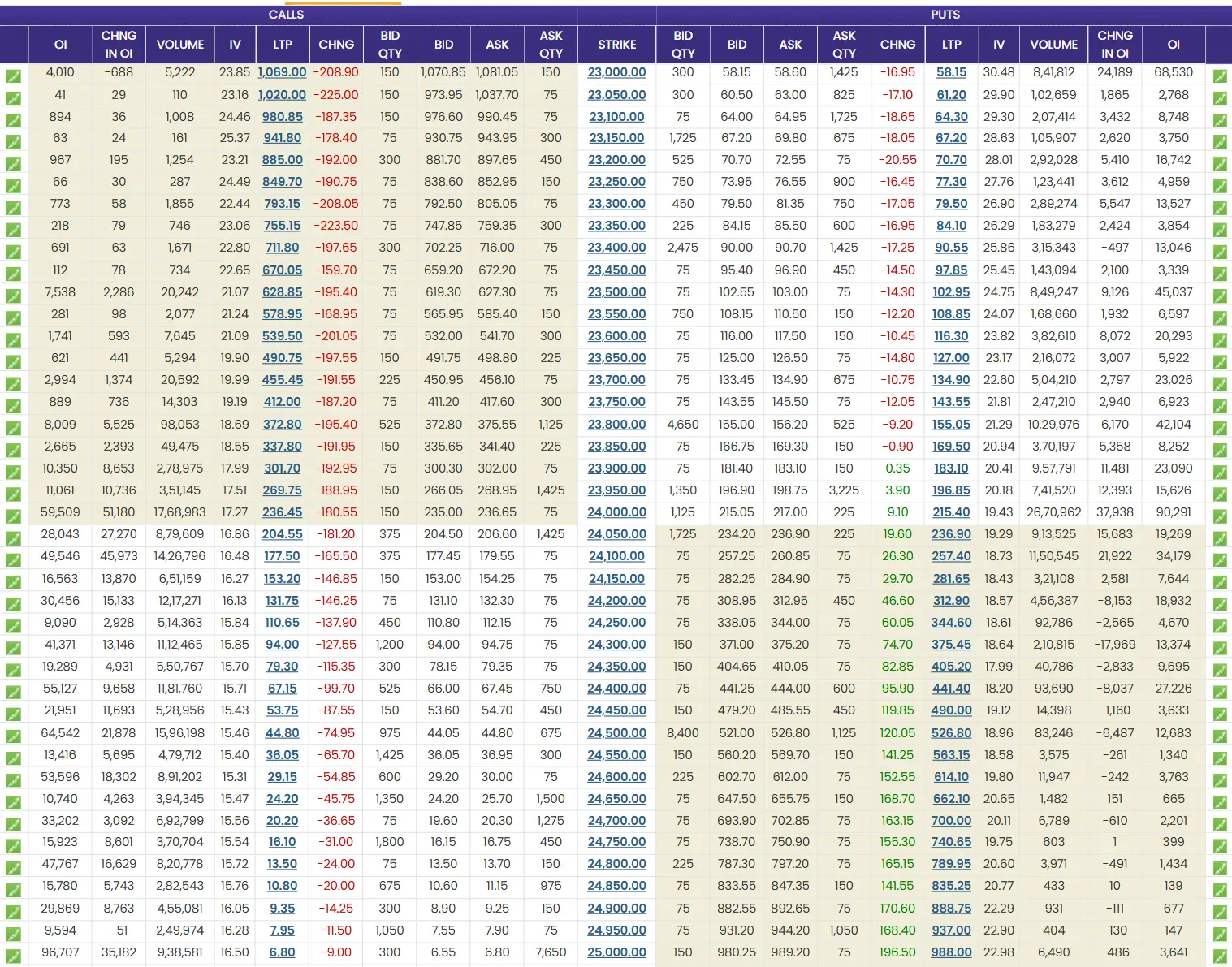This screenshot has height=967, width=1232.
Task: Show the put chart for the 24,500.00 row
Action: click(x=1219, y=736)
